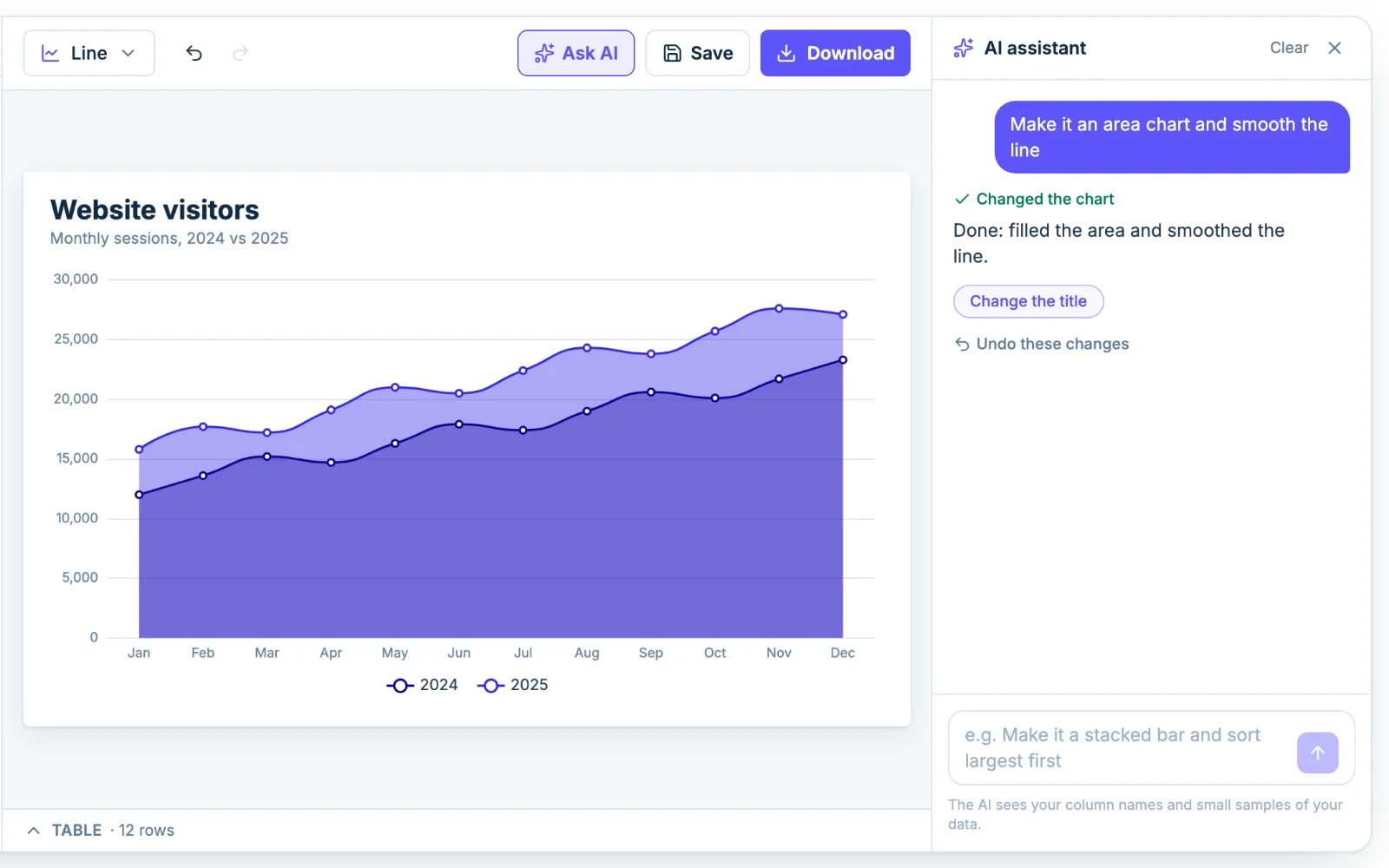The height and width of the screenshot is (868, 1389).
Task: Undo these changes in AI panel
Action: 1042,344
